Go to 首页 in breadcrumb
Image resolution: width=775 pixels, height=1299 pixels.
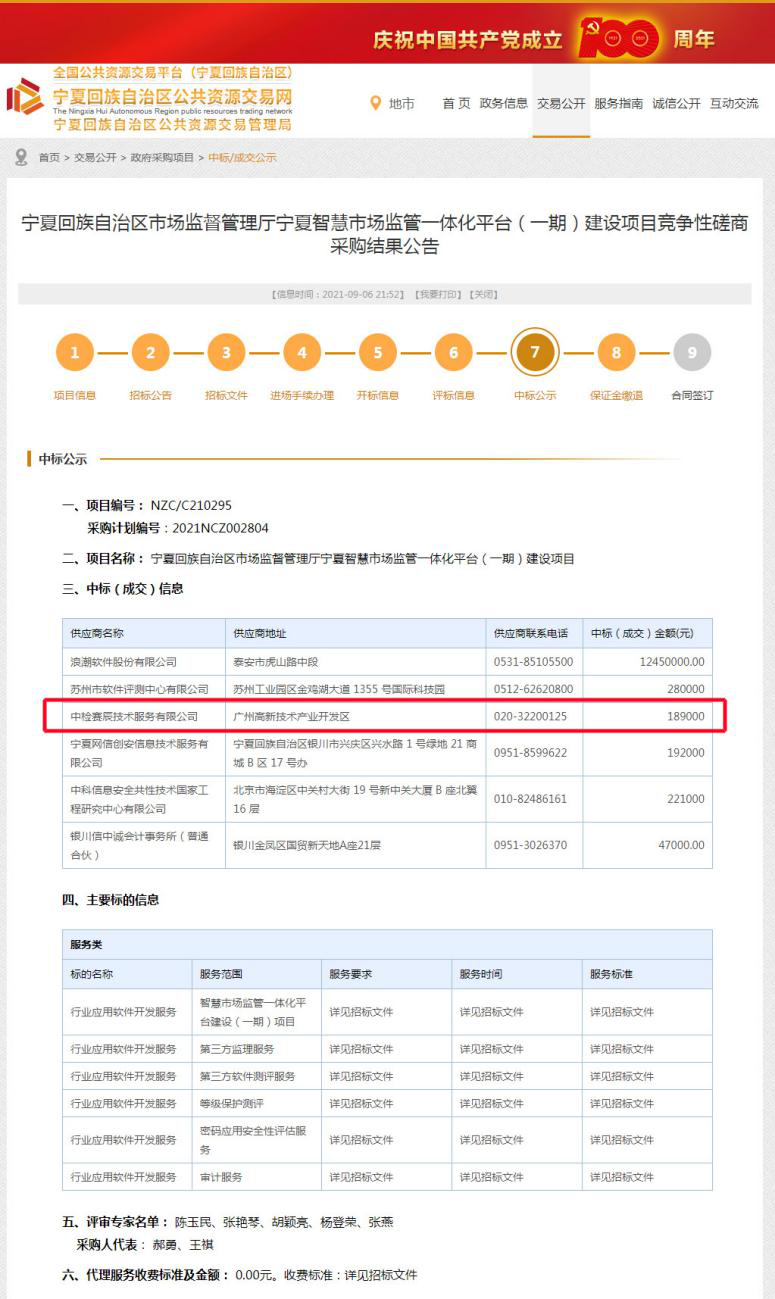(x=49, y=158)
